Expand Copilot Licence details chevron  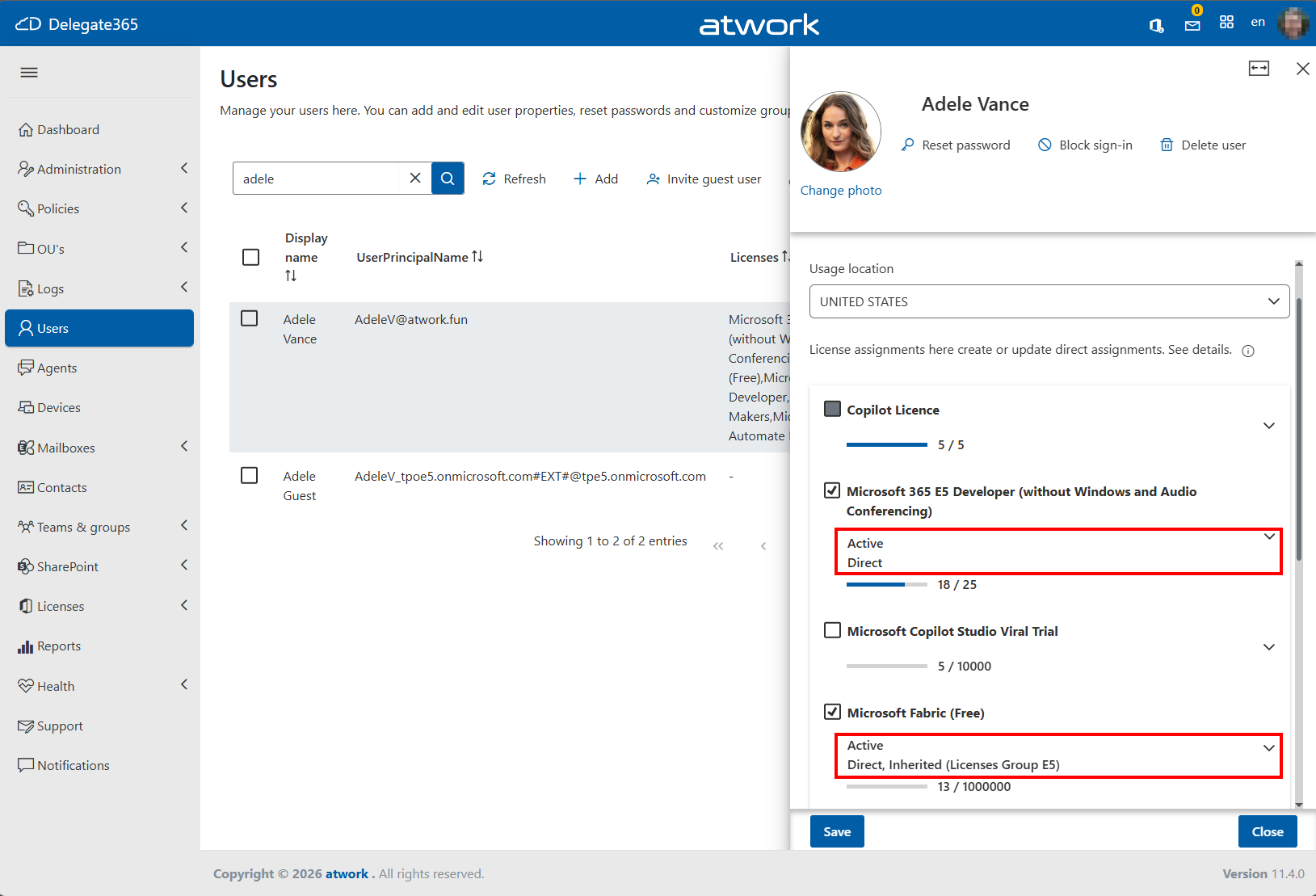1269,426
